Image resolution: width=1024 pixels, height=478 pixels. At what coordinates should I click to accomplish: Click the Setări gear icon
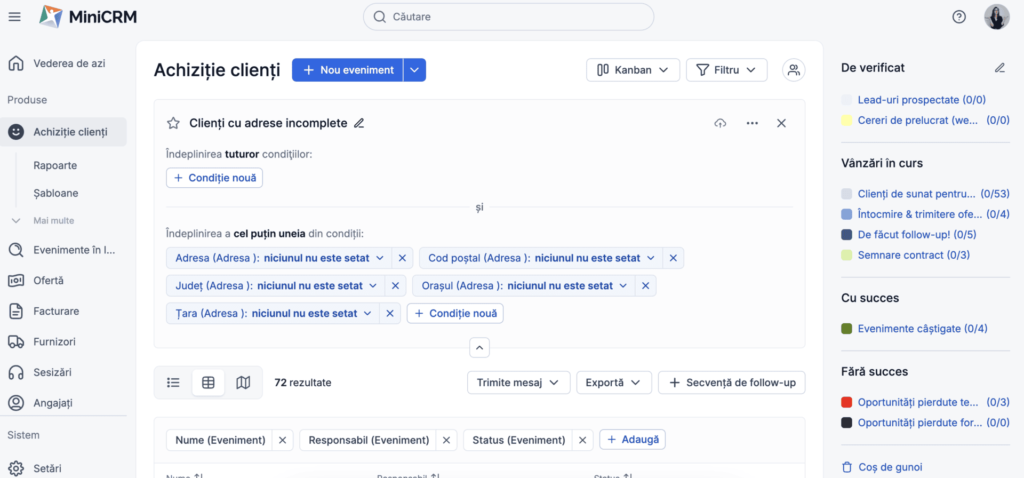coord(16,468)
